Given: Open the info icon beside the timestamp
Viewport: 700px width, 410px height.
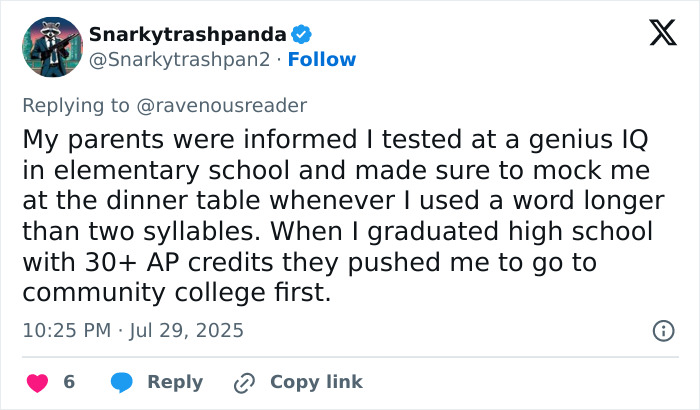Looking at the screenshot, I should point(661,330).
